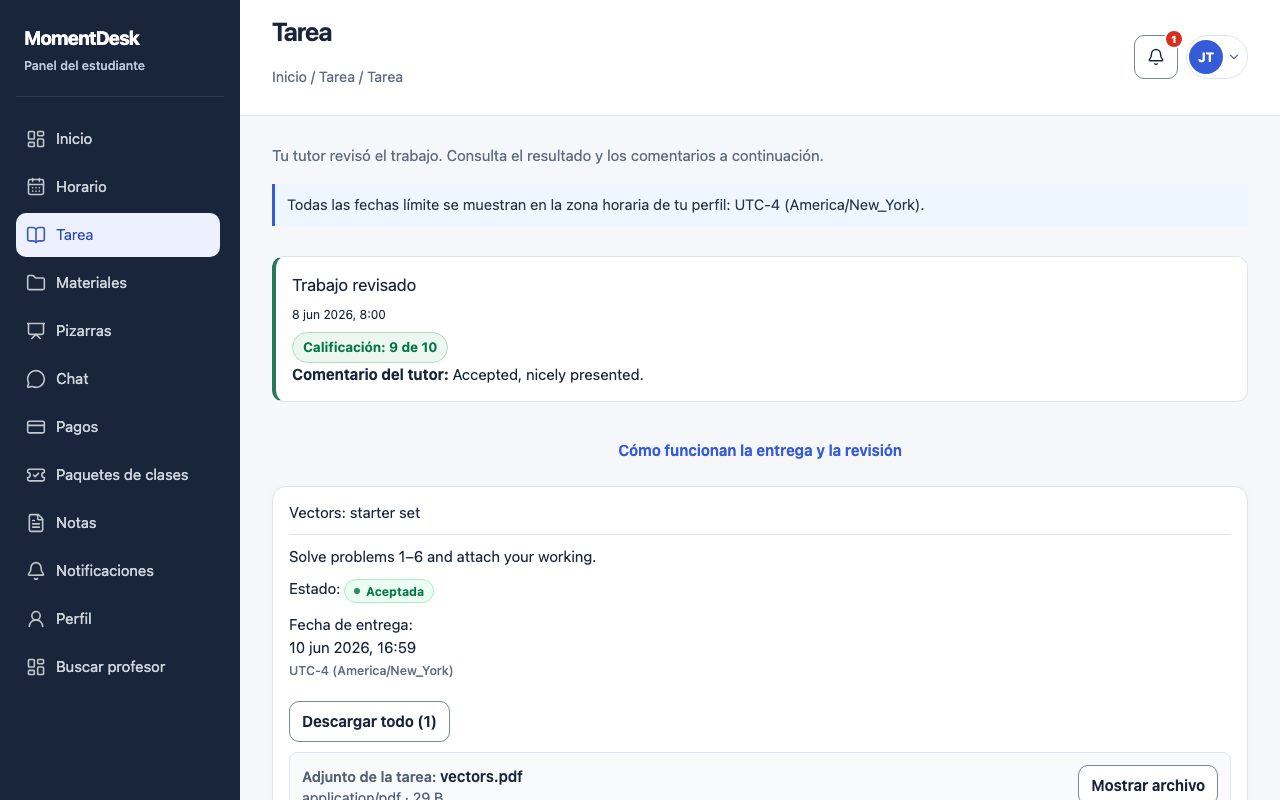1280x800 pixels.
Task: Click the tutor comment 'Accepted, nicely presented.'
Action: [x=548, y=375]
